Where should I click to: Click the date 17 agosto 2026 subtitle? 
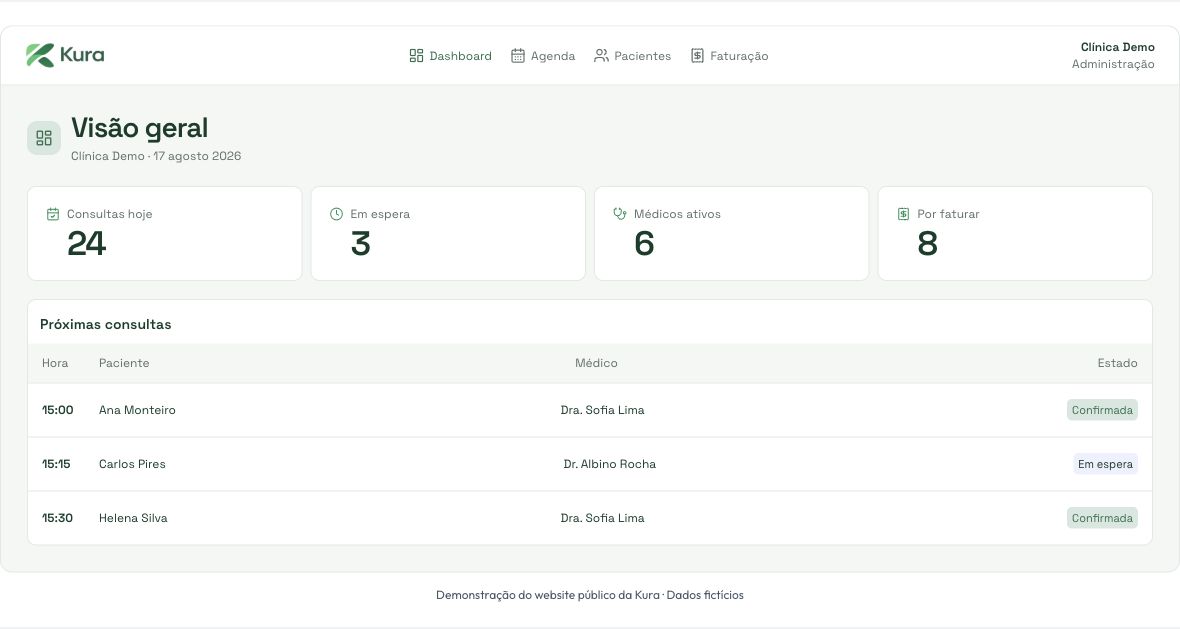click(x=197, y=156)
